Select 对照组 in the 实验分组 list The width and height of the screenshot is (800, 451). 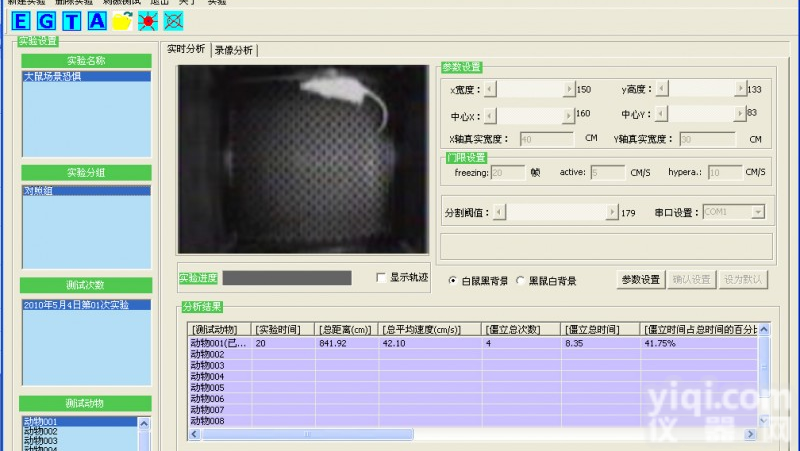coord(38,190)
